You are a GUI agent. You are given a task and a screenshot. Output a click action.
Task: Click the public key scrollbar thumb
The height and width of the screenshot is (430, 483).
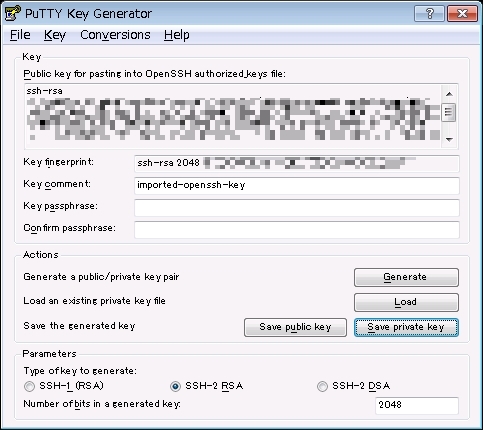[x=449, y=113]
